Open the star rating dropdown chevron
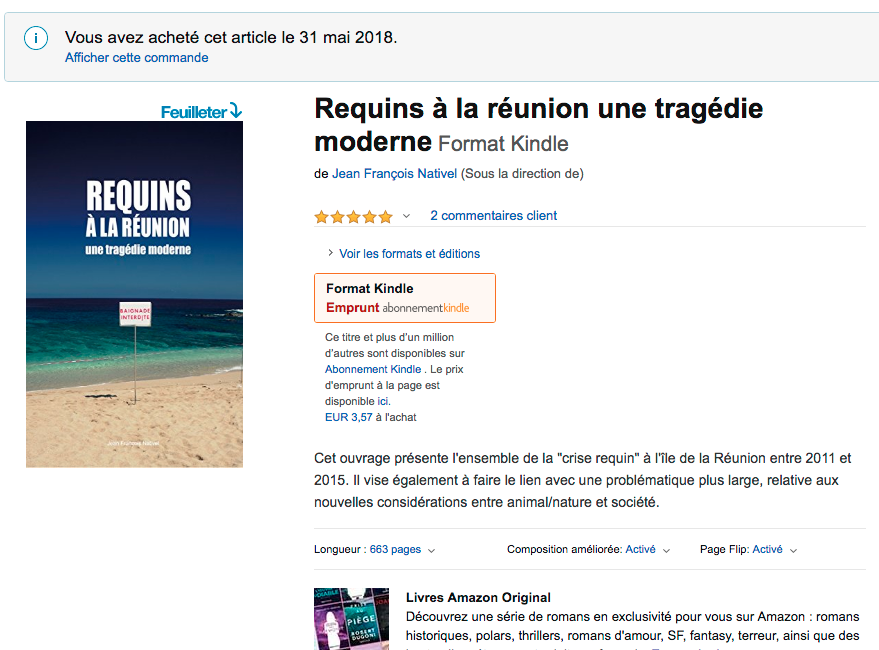The image size is (879, 650). point(406,216)
